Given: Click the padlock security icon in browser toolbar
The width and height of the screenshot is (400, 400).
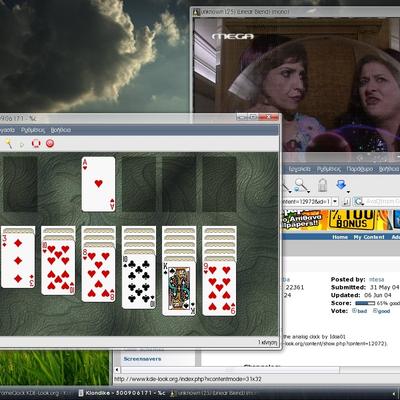Looking at the screenshot, I should (322, 185).
